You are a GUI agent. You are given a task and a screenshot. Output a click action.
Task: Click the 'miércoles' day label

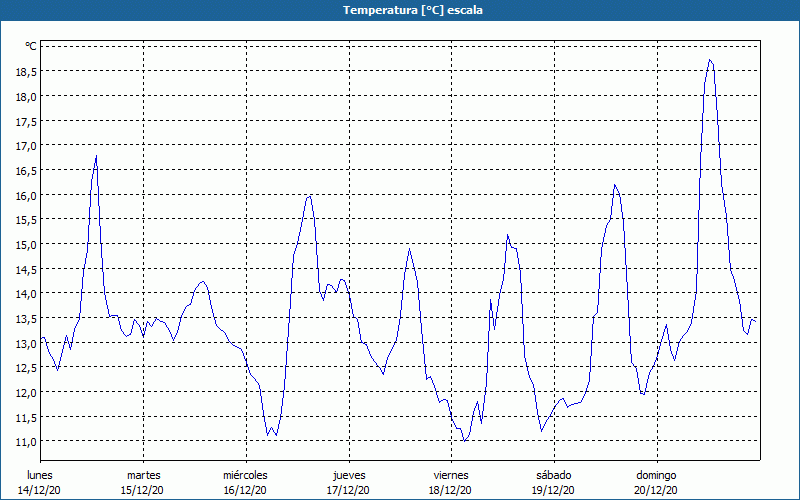(x=245, y=475)
